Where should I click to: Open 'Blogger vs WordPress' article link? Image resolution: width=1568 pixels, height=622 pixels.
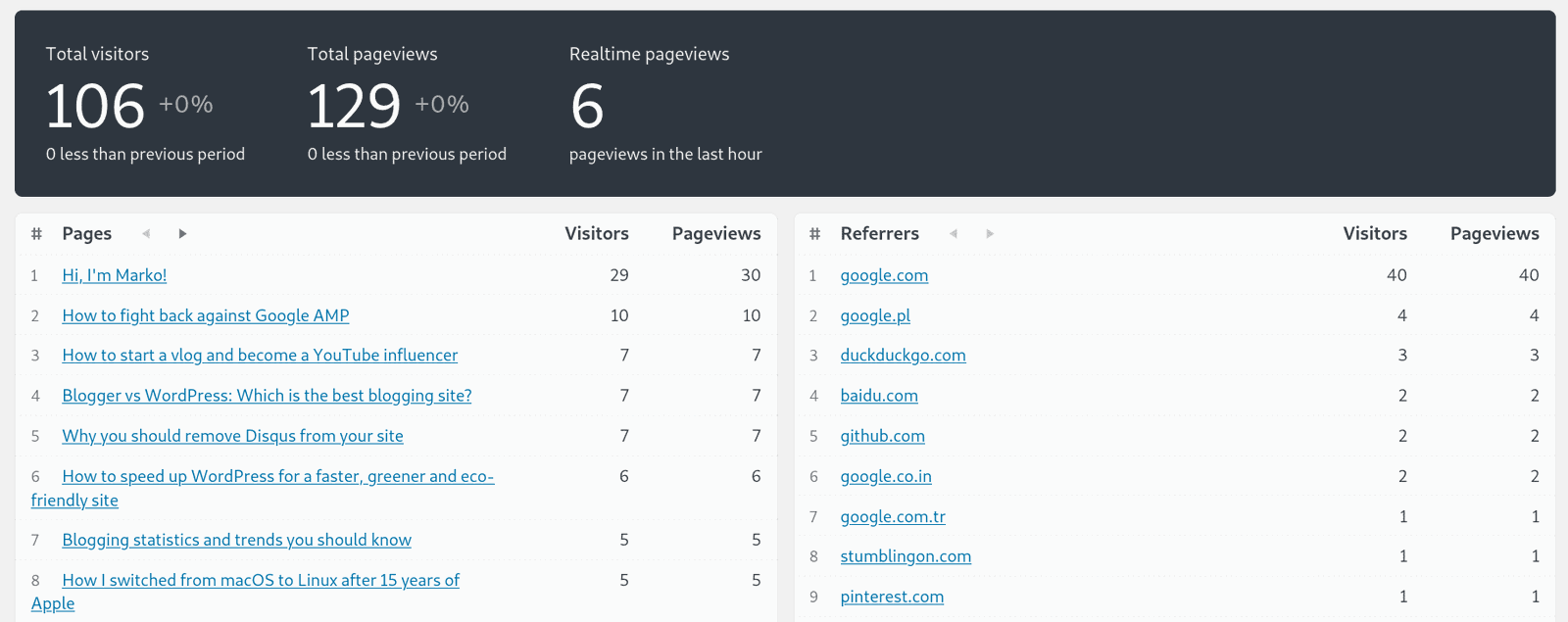[x=267, y=396]
